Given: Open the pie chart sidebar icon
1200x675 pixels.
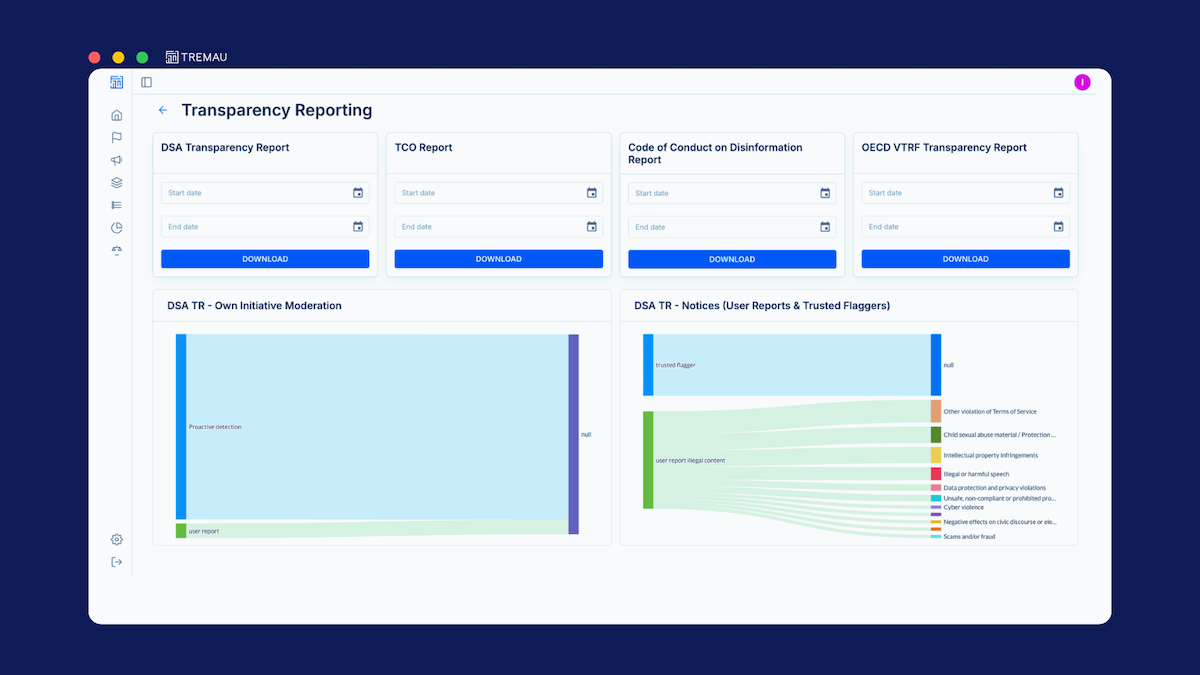Looking at the screenshot, I should click(117, 228).
